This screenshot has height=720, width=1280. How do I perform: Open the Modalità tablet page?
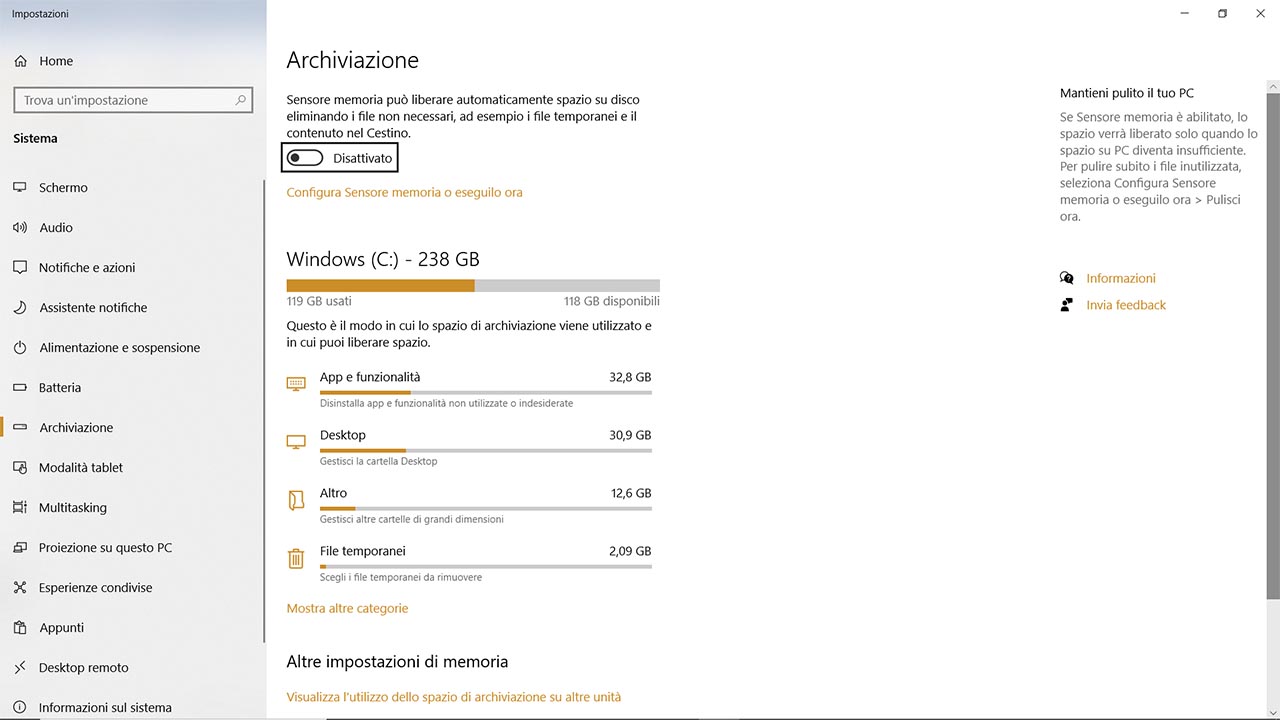pos(132,467)
